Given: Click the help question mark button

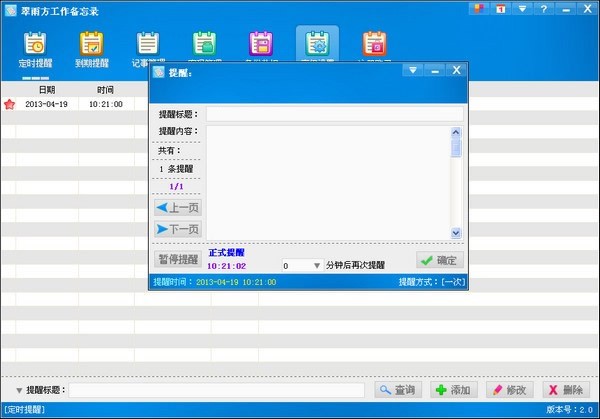Looking at the screenshot, I should 544,8.
